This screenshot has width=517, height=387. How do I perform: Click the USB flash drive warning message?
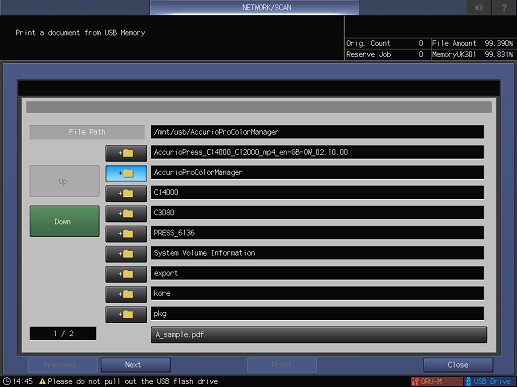[133, 381]
